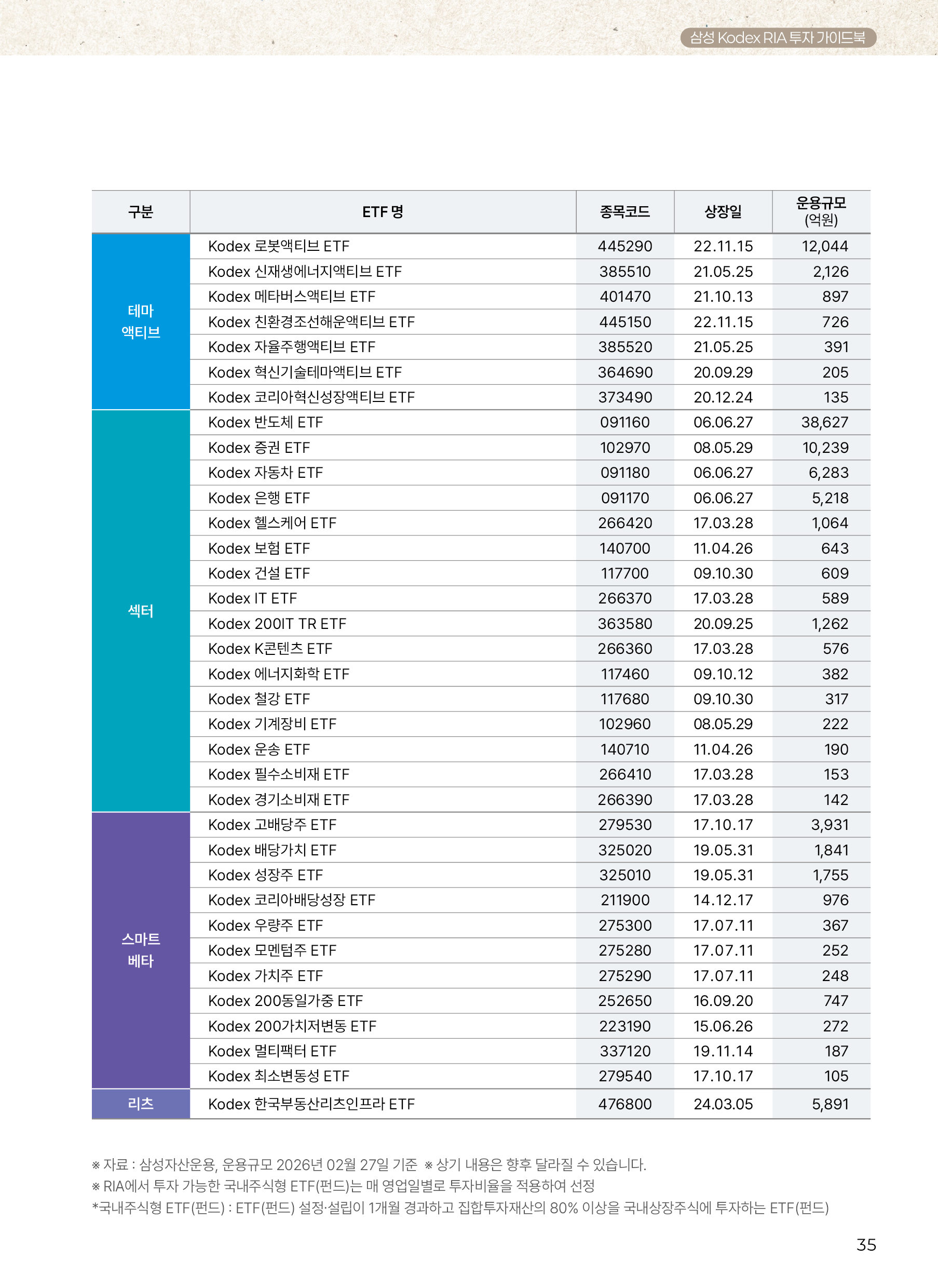
Task: Click 'Kodex 배당가치 ETF' name
Action: click(273, 851)
